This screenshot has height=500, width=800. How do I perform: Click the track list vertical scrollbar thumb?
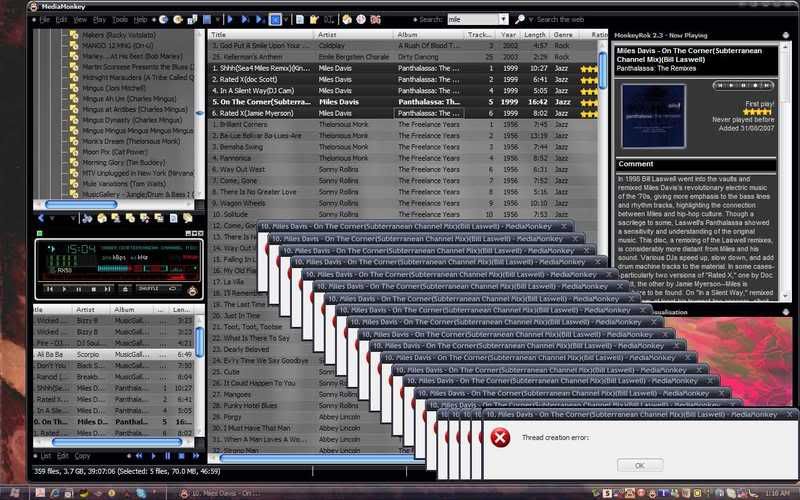click(603, 69)
